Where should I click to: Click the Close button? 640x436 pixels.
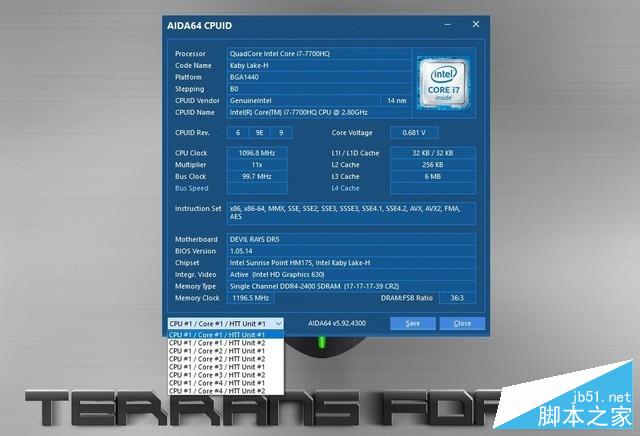462,323
